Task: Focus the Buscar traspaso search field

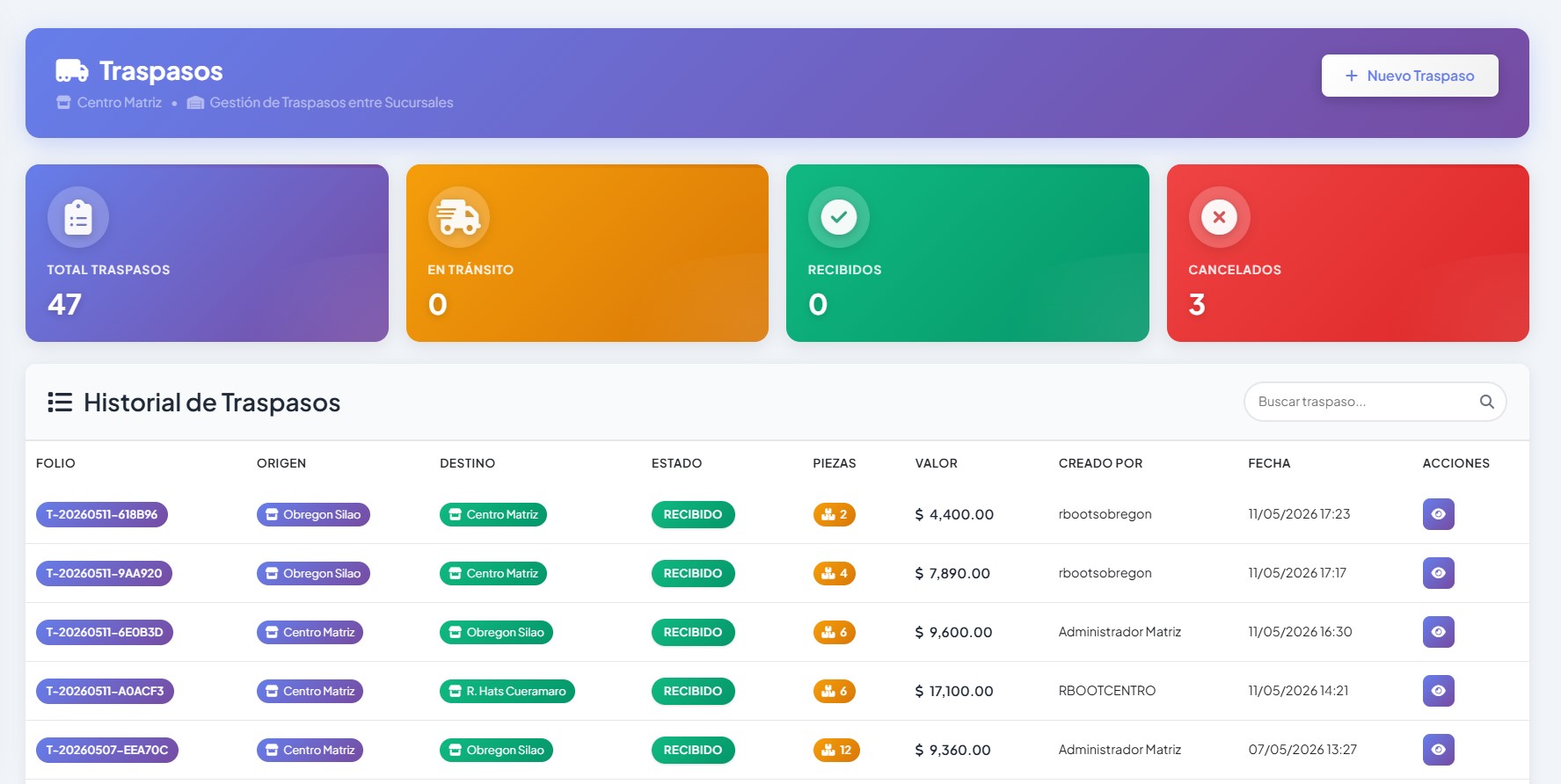Action: pos(1375,402)
